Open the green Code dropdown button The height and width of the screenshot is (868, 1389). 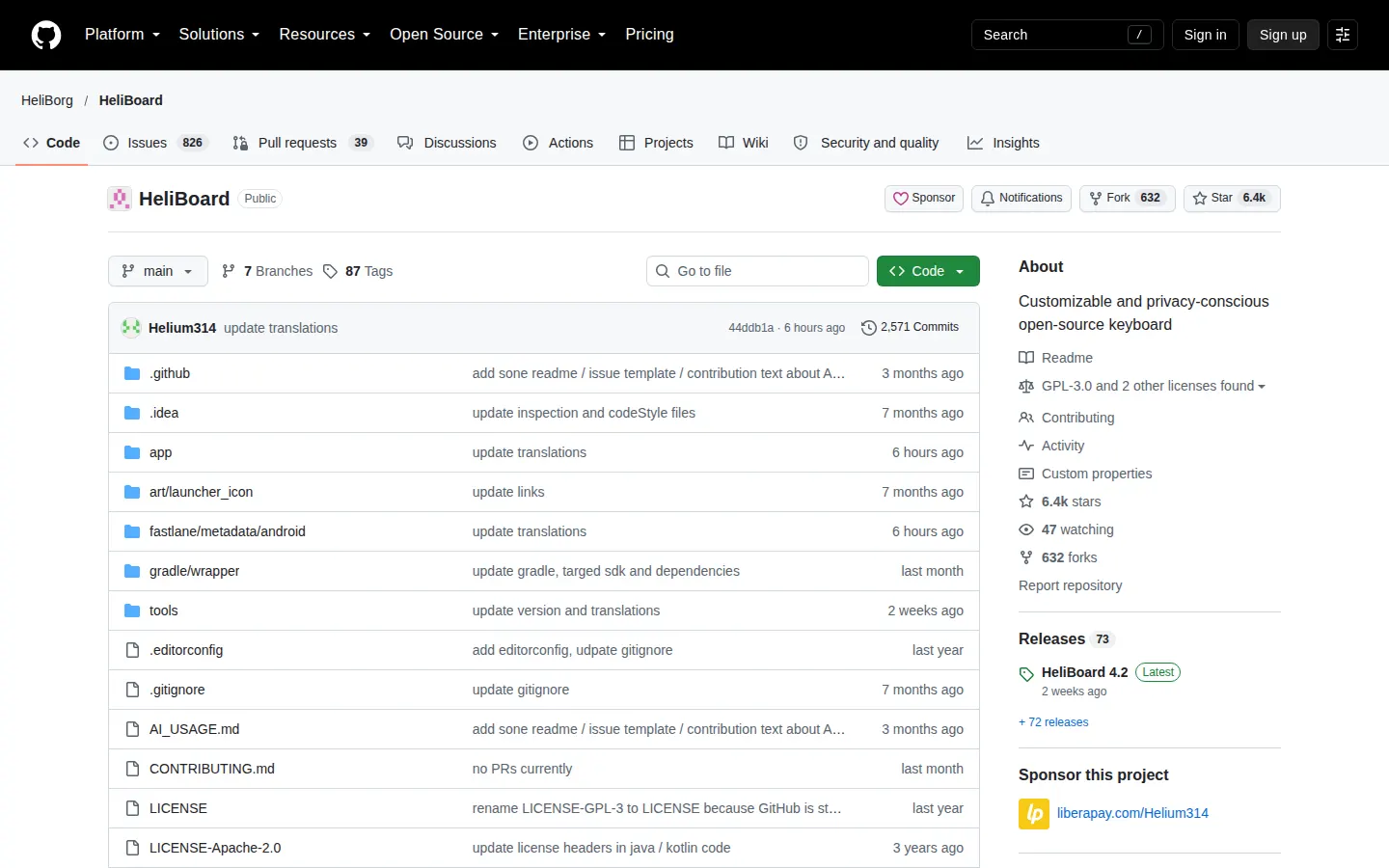coord(928,271)
